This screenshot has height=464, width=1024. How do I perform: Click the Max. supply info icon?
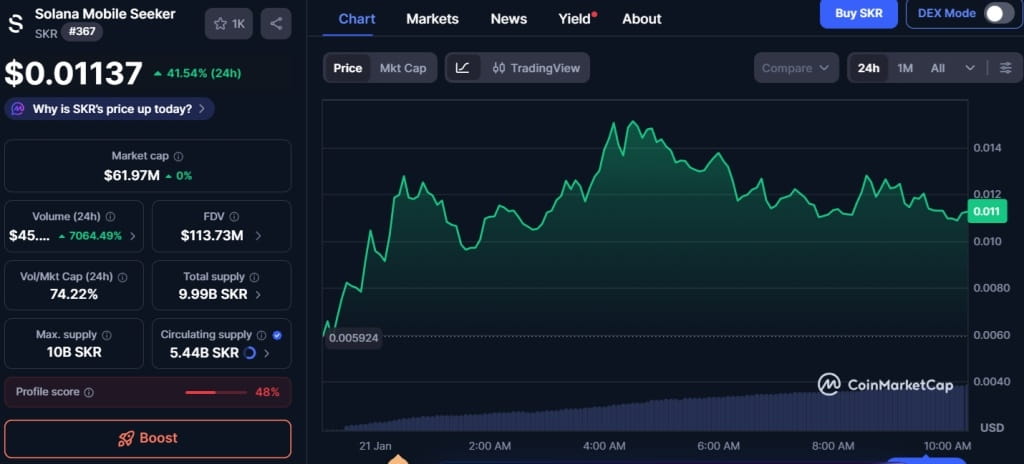coord(106,335)
